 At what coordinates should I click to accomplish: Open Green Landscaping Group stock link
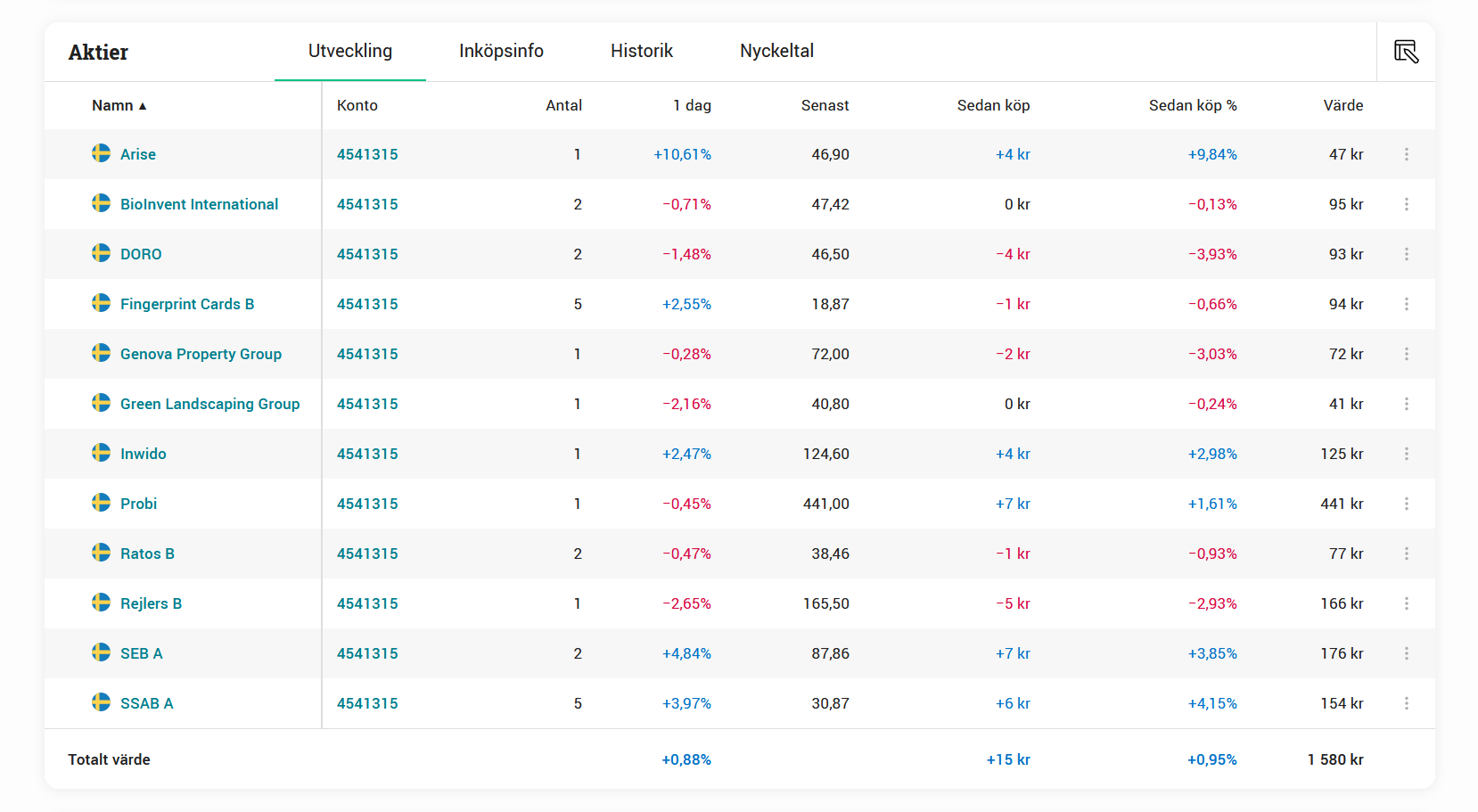[x=209, y=404]
